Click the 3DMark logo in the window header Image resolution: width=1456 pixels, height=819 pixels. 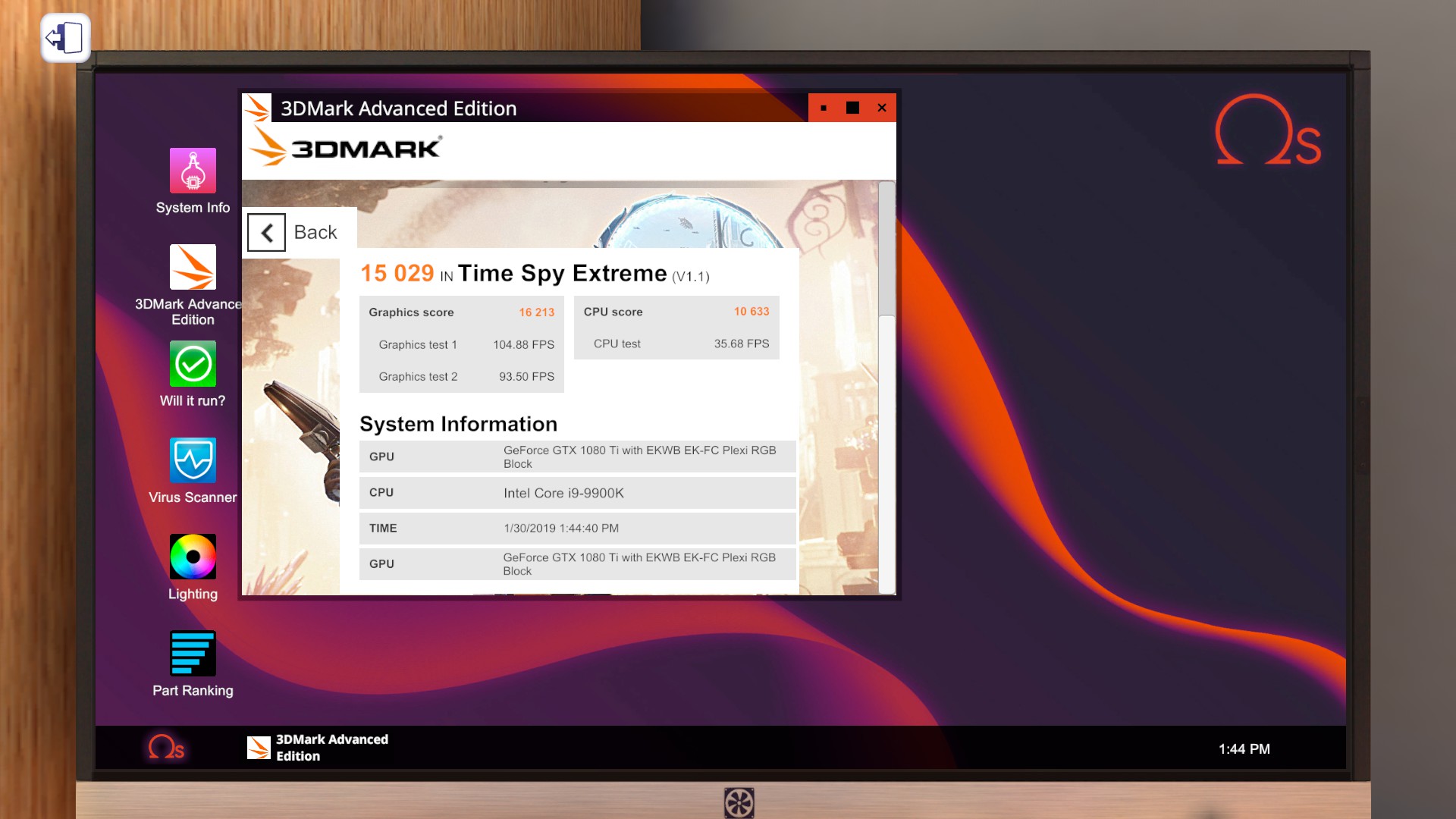coord(347,146)
